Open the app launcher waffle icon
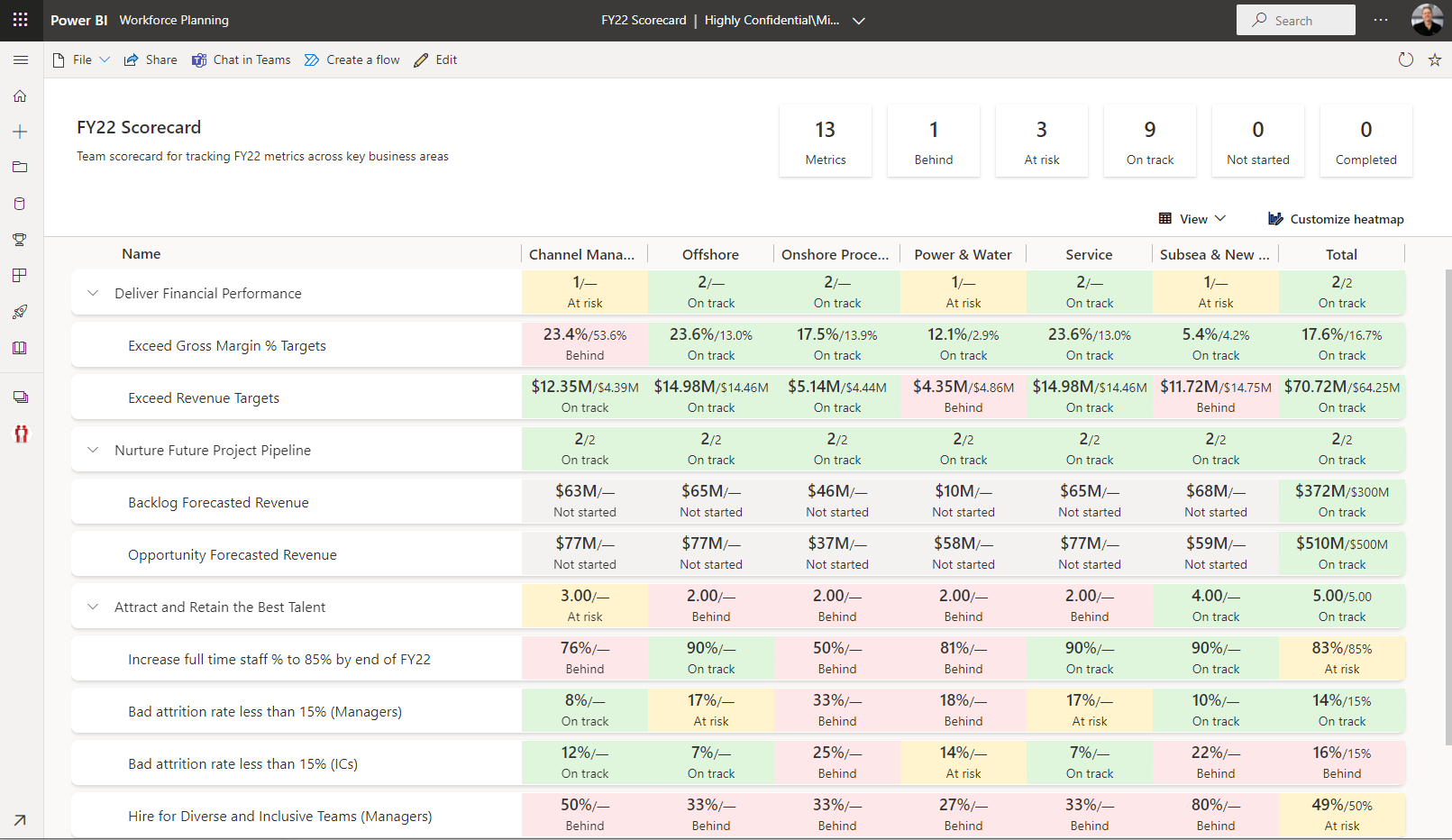 (x=20, y=20)
